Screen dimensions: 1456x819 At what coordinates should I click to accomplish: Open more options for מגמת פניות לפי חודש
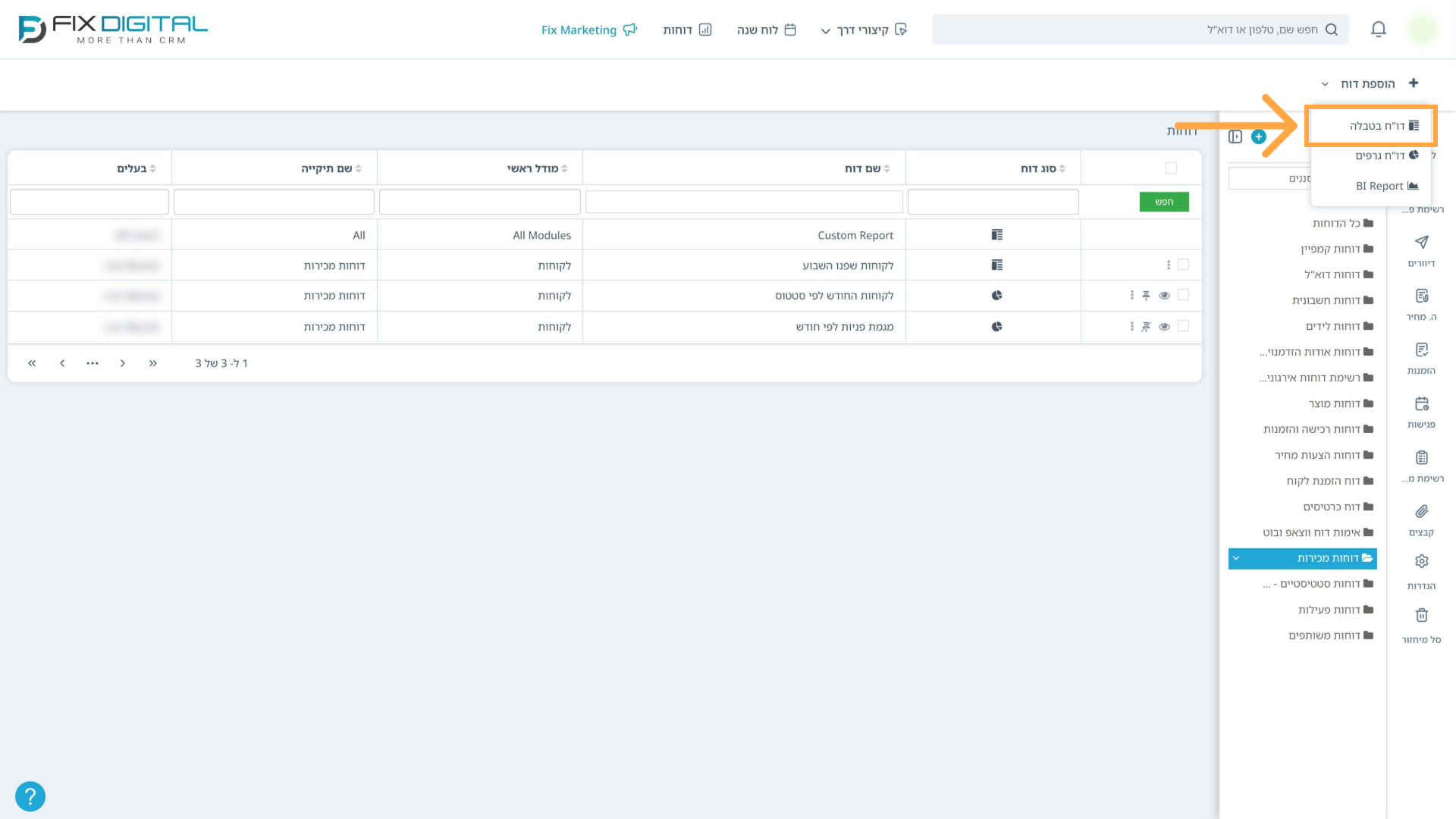1132,327
